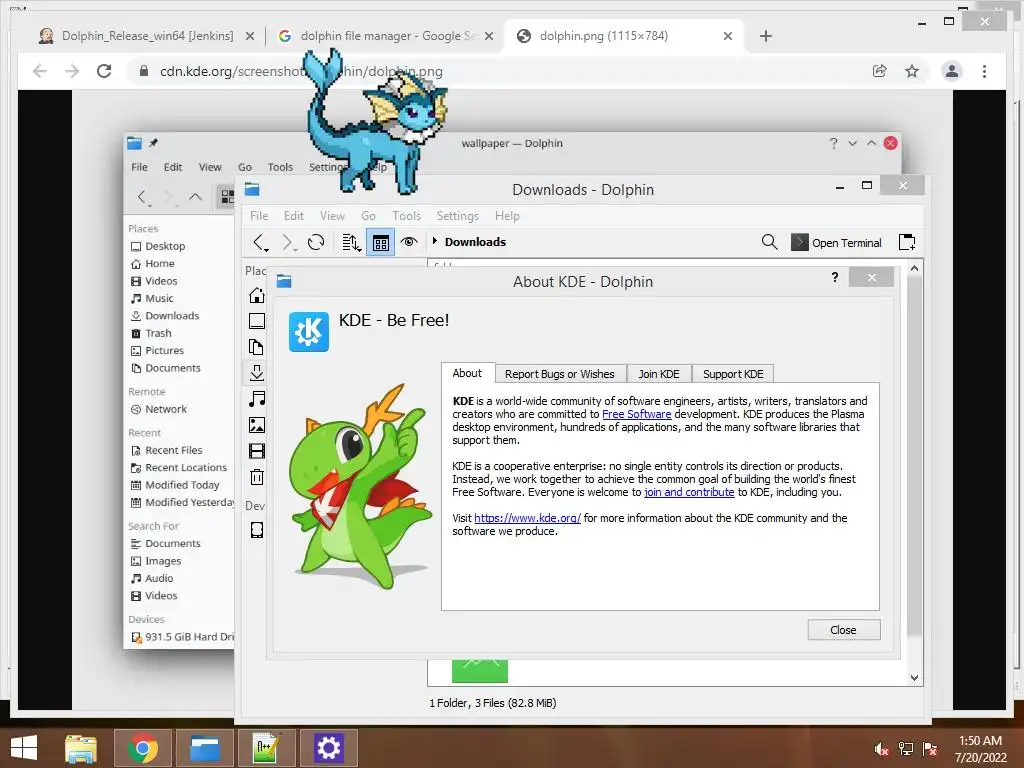Go back in the Chrome toolbar
This screenshot has height=768, width=1024.
pyautogui.click(x=40, y=71)
